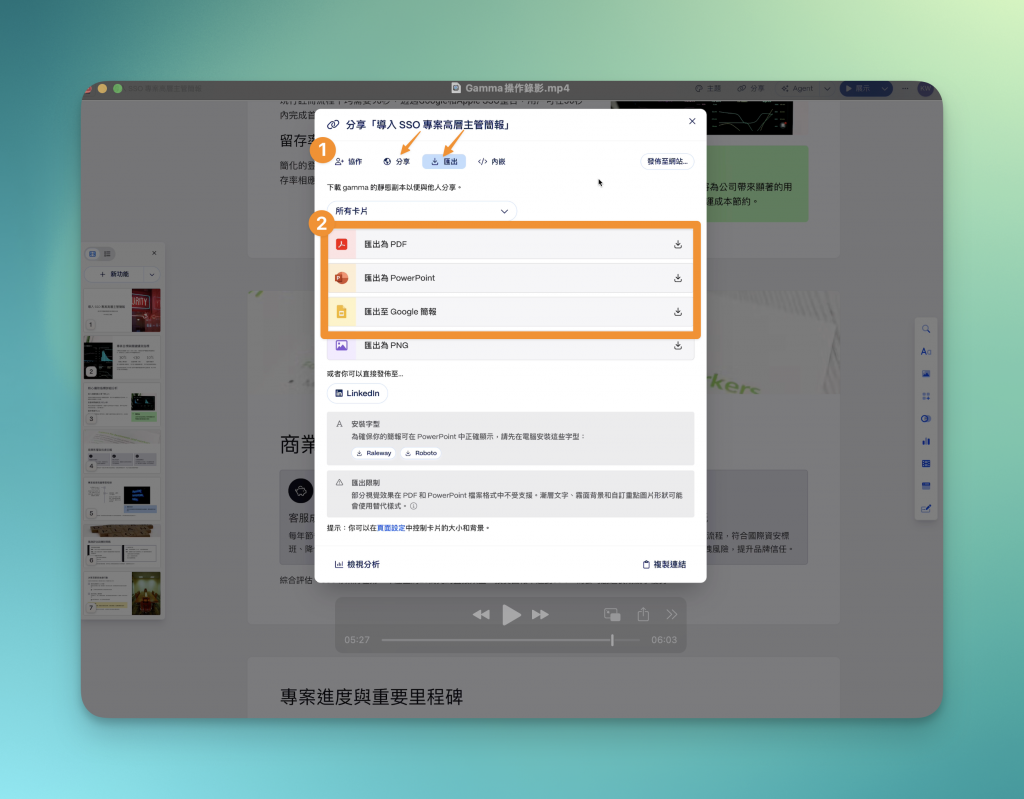
Task: Select slide thumbnail 4
Action: pyautogui.click(x=122, y=452)
